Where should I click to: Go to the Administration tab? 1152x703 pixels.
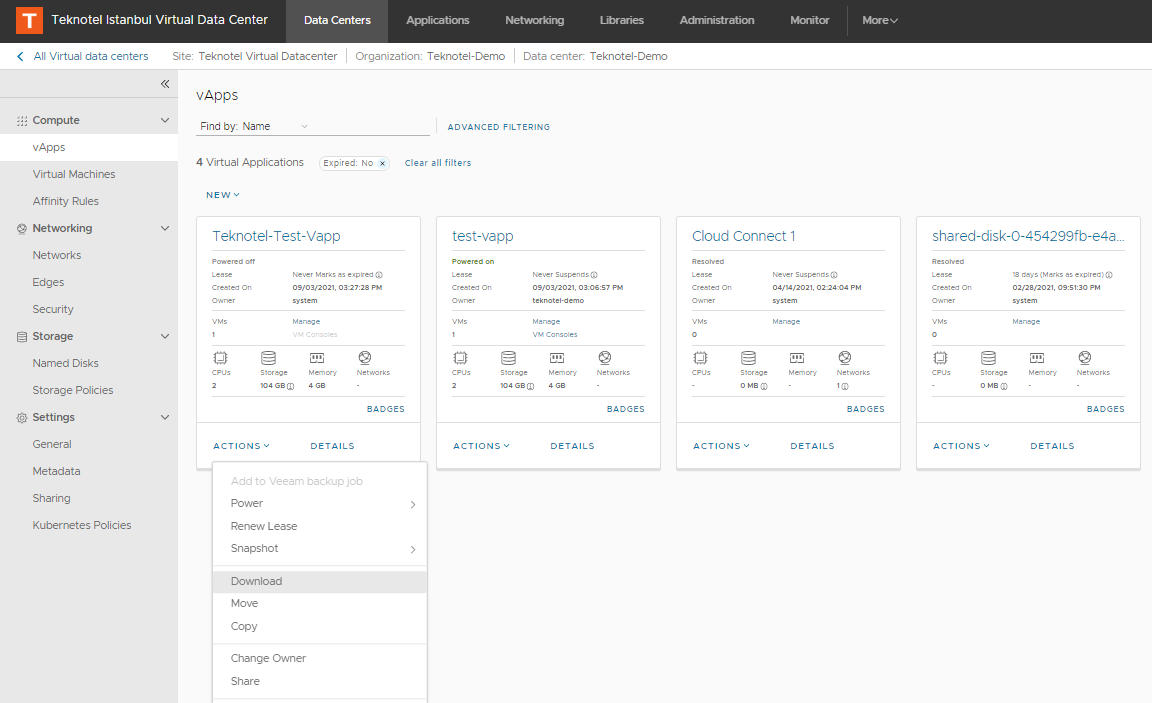click(x=717, y=21)
